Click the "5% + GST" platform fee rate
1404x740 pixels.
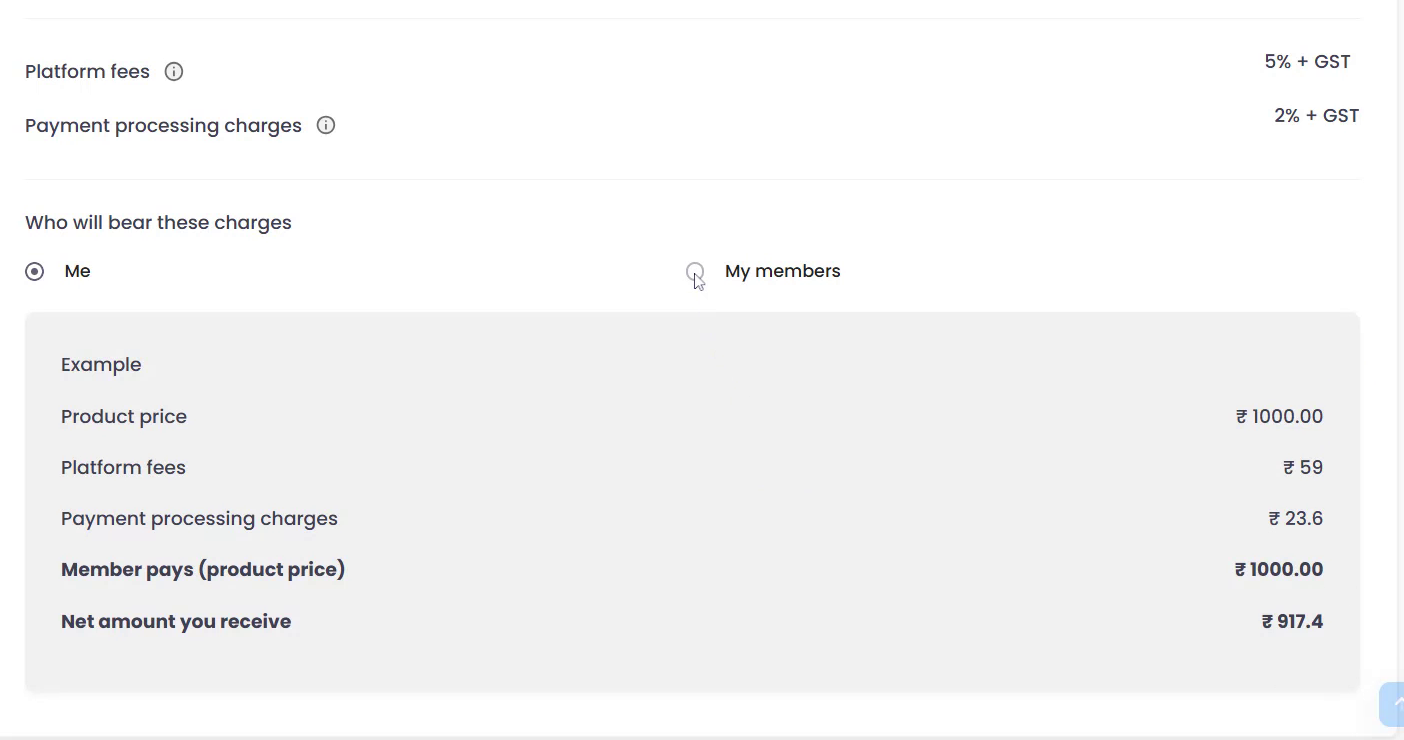1307,62
